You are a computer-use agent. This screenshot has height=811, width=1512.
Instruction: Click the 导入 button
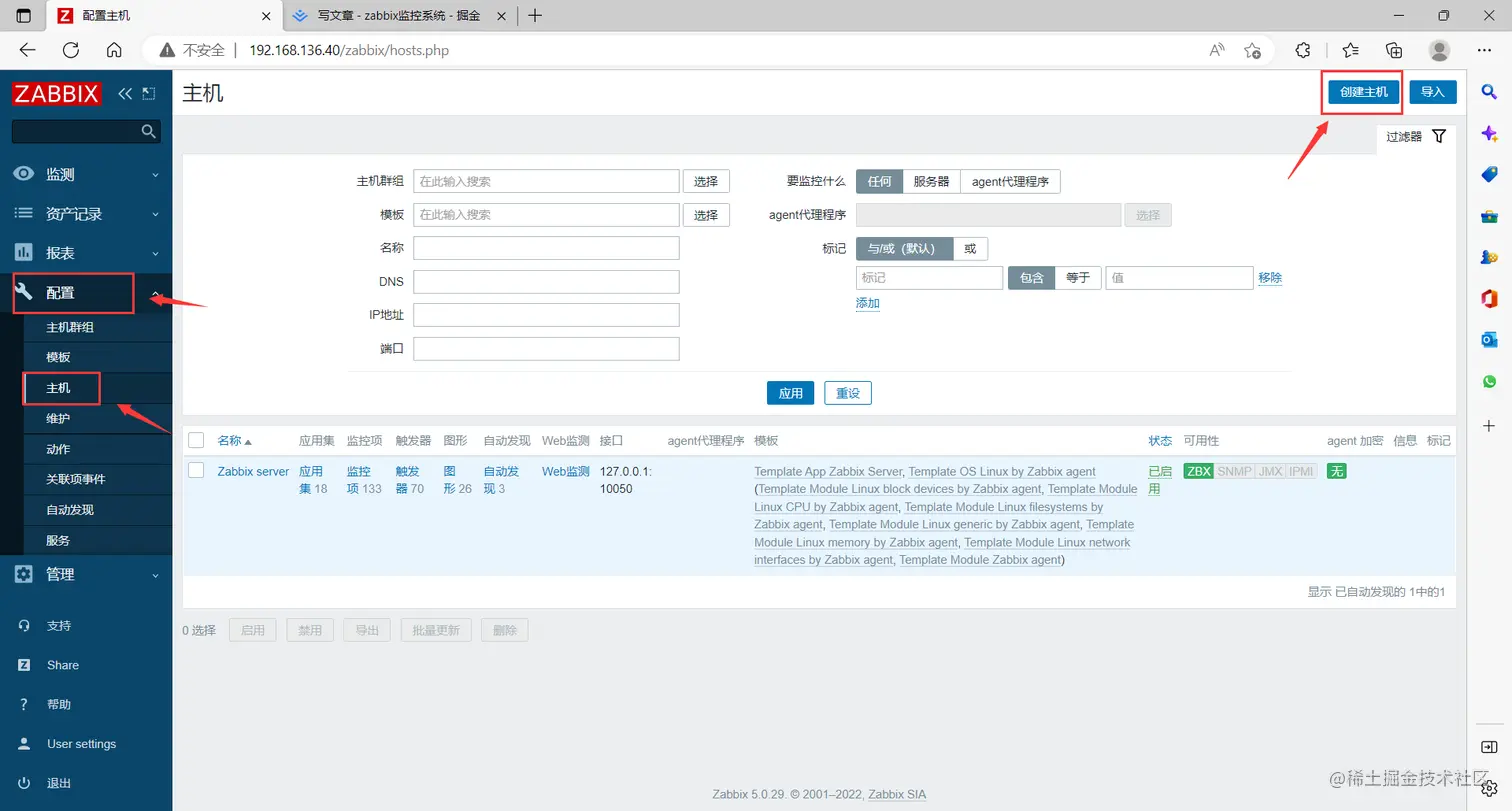coord(1433,92)
